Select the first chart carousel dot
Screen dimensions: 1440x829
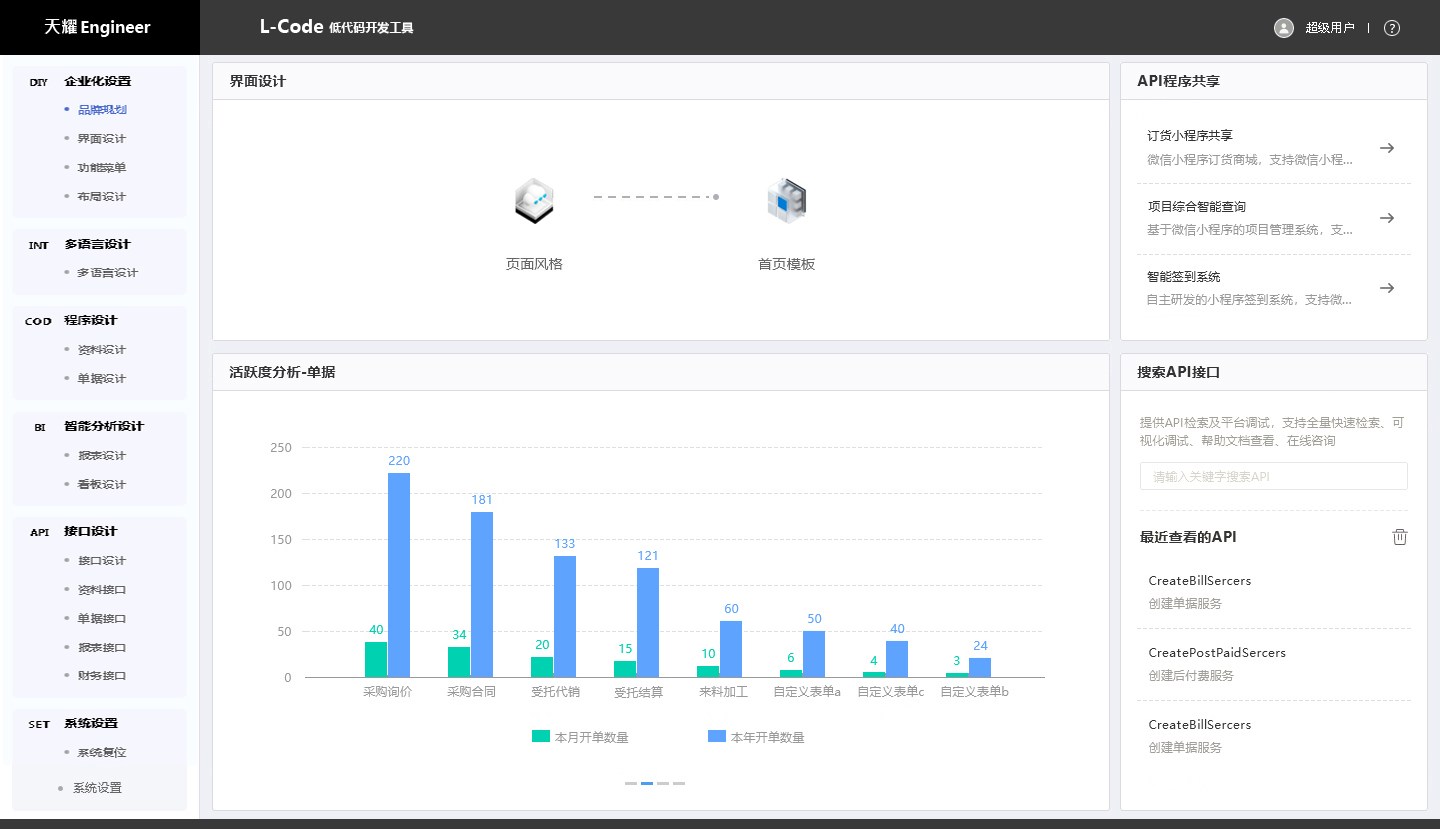[x=631, y=783]
